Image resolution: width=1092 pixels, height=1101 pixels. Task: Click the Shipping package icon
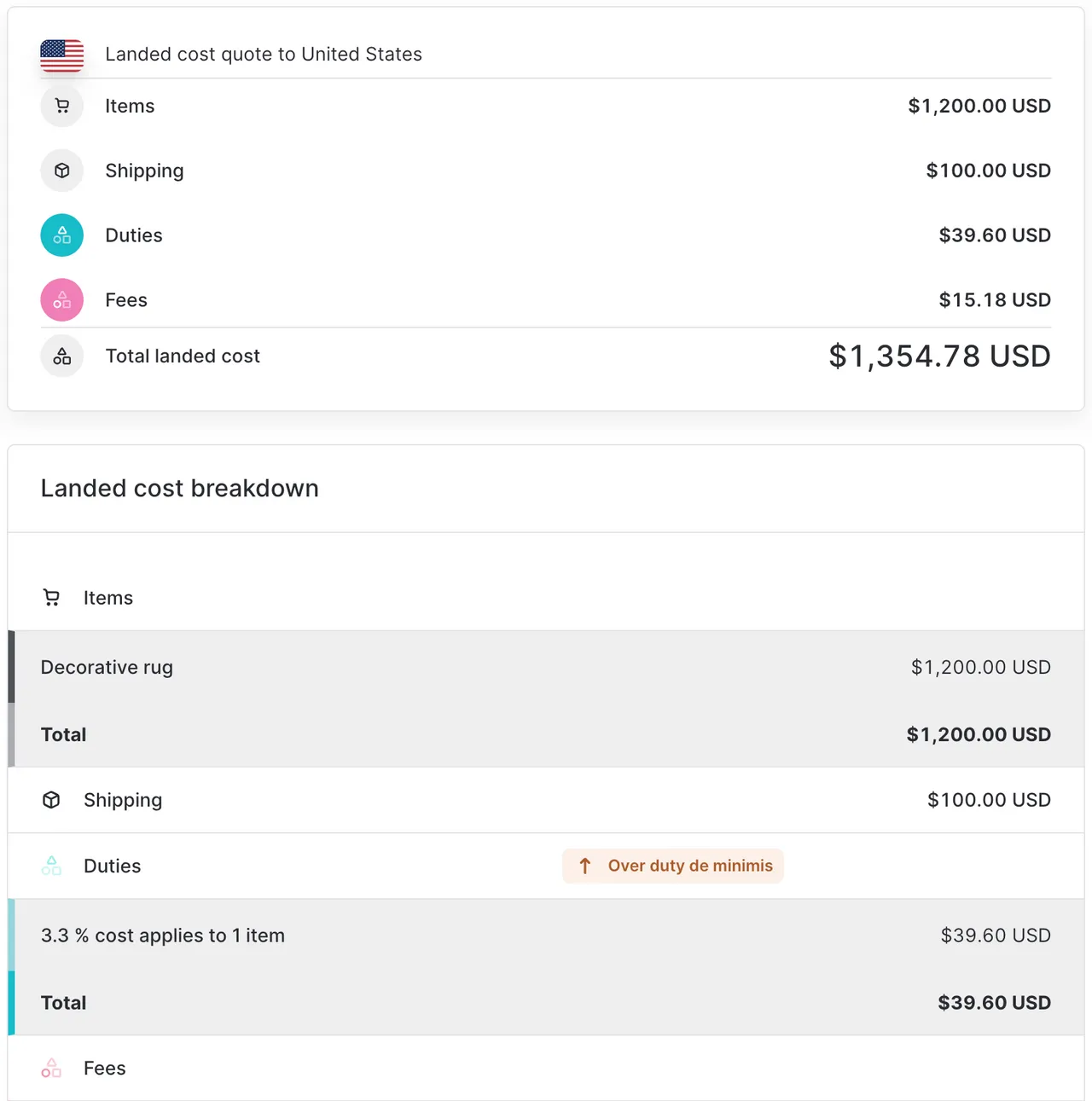[x=61, y=171]
